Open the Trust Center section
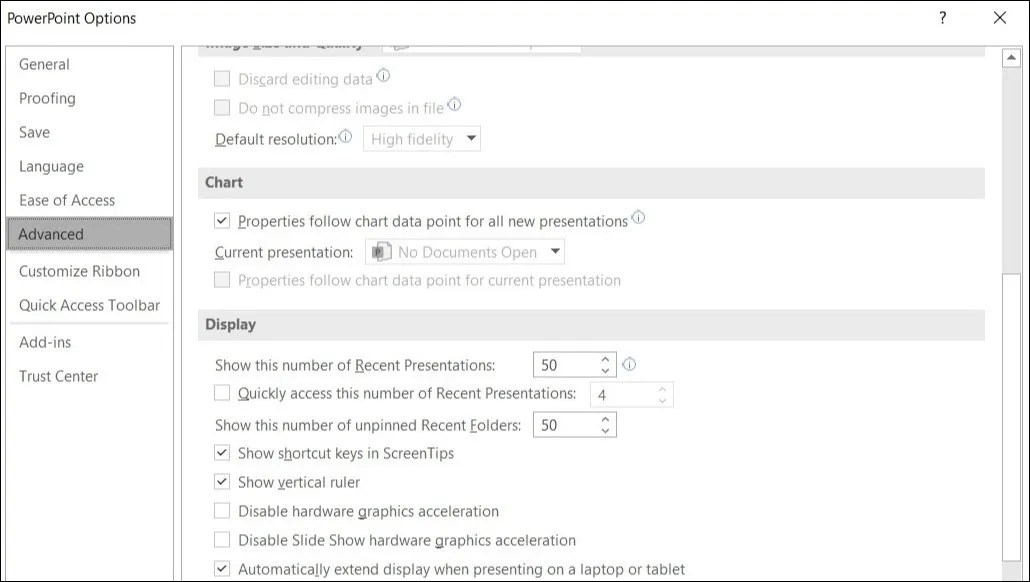The image size is (1030, 582). [x=58, y=376]
